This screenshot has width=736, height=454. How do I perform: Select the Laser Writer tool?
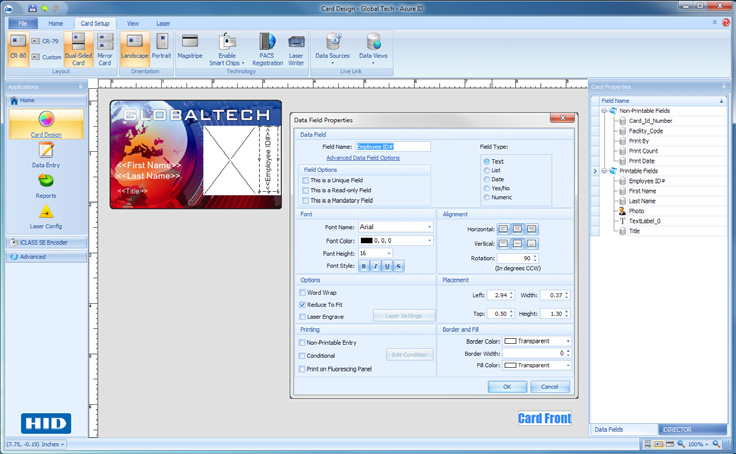click(296, 48)
